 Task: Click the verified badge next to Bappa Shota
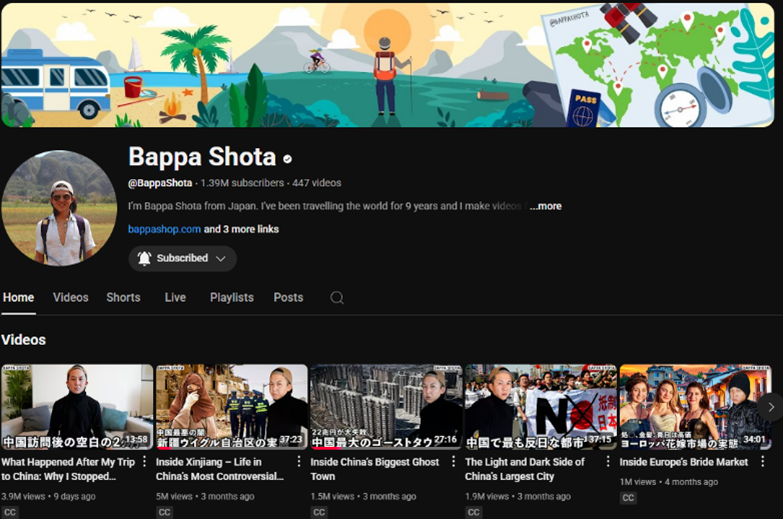coord(288,159)
